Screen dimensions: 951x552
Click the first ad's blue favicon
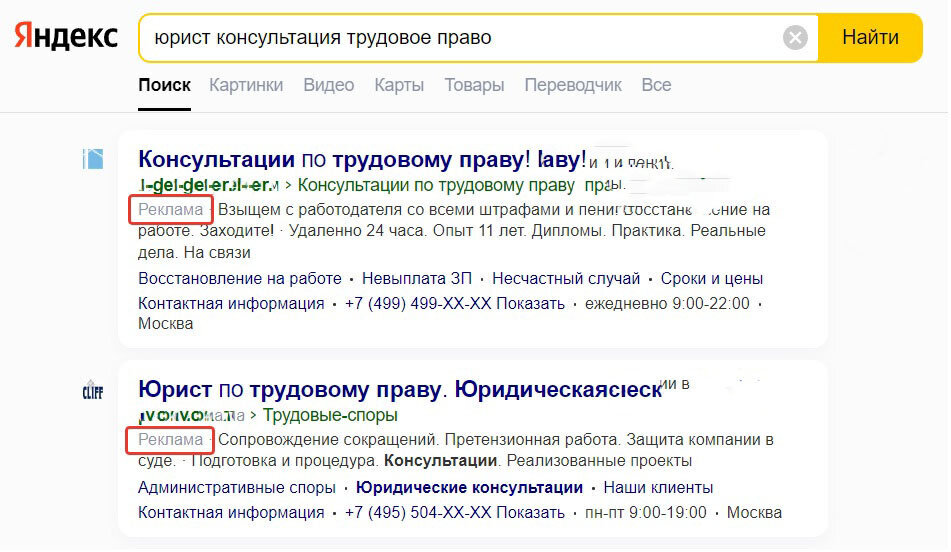point(93,159)
